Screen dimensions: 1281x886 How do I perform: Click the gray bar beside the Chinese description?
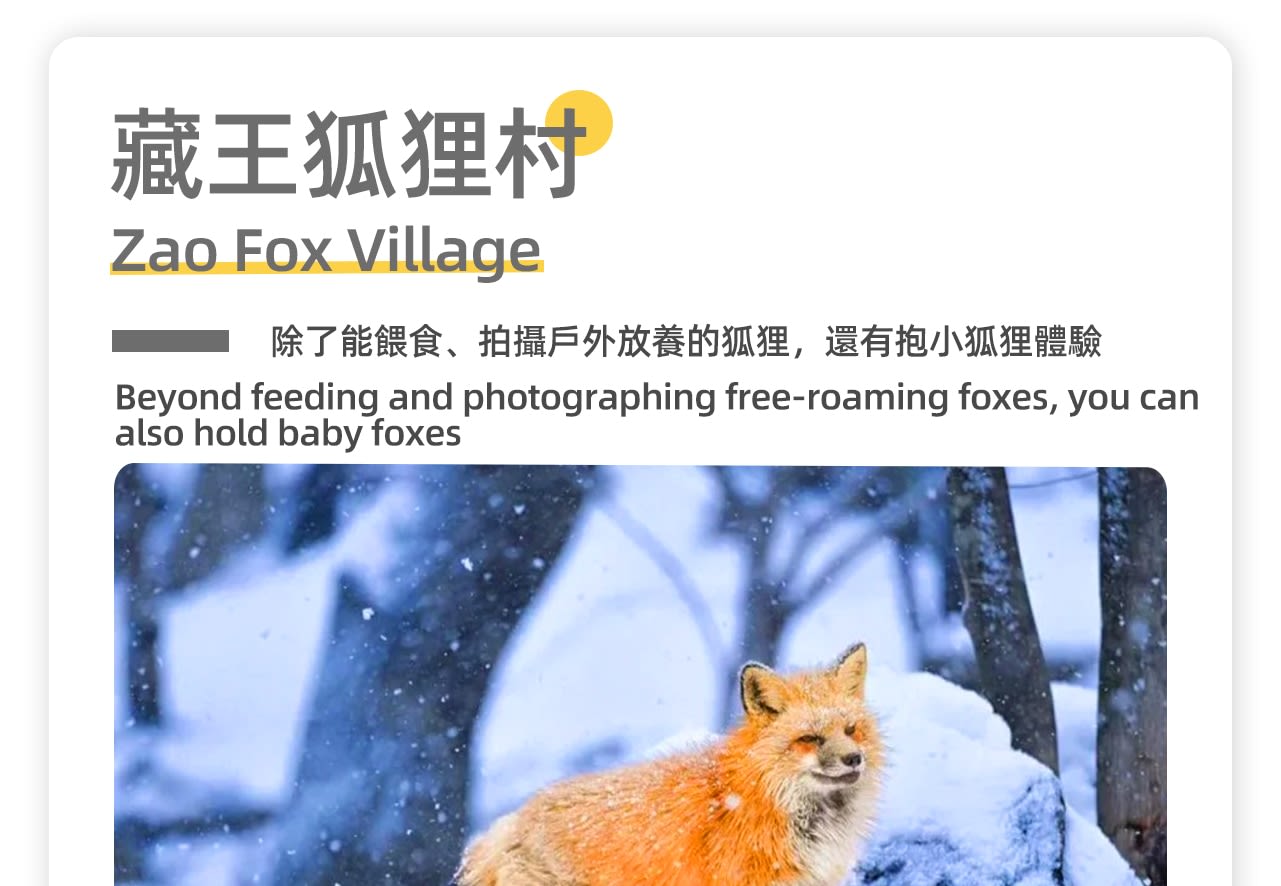170,341
